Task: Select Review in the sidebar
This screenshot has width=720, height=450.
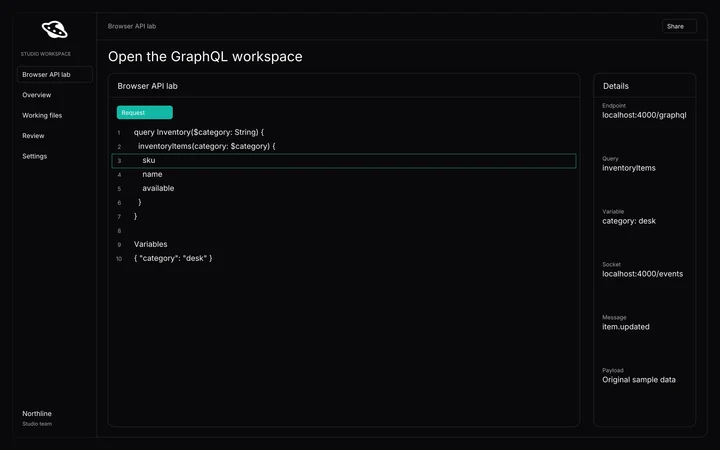Action: pos(33,136)
